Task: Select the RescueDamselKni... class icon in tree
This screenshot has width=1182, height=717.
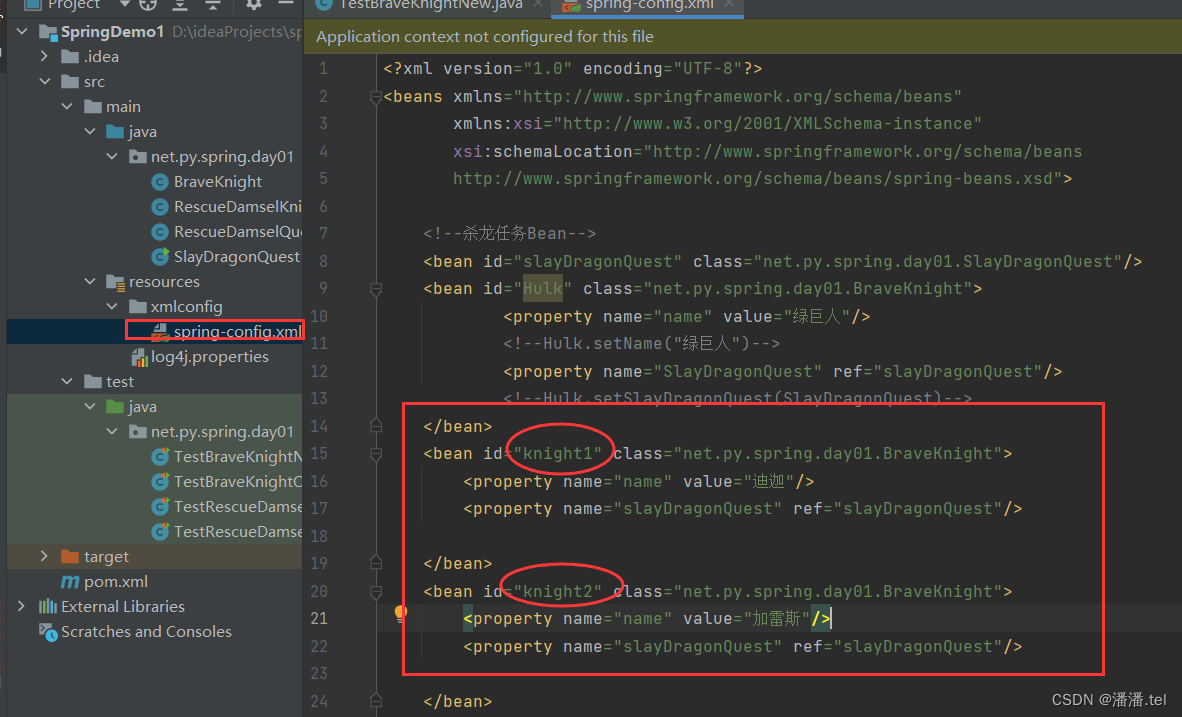Action: pos(159,207)
